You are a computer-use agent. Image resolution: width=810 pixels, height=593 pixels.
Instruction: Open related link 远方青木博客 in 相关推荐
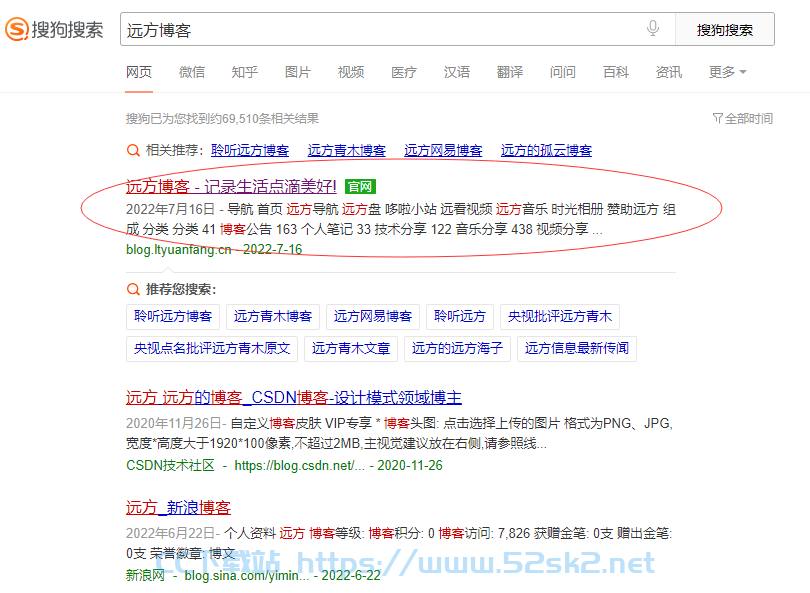coord(347,150)
